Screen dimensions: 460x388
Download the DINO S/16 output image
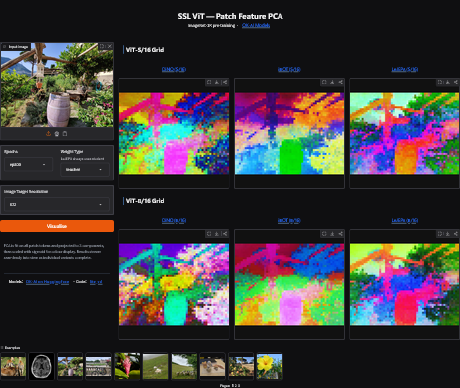coord(217,82)
